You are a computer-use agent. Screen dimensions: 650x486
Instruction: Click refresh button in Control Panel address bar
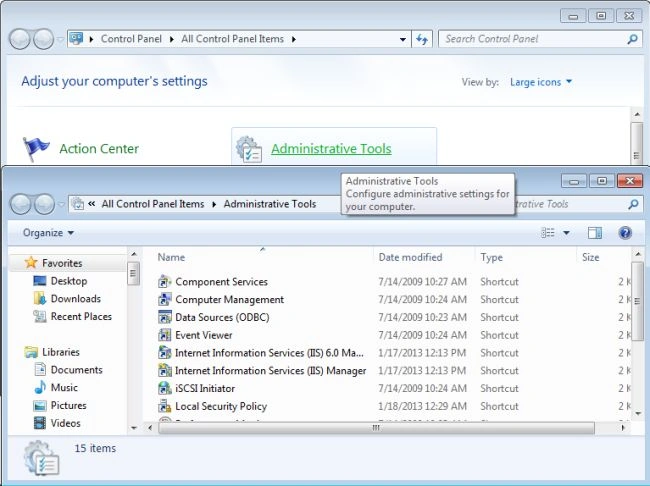[x=422, y=39]
